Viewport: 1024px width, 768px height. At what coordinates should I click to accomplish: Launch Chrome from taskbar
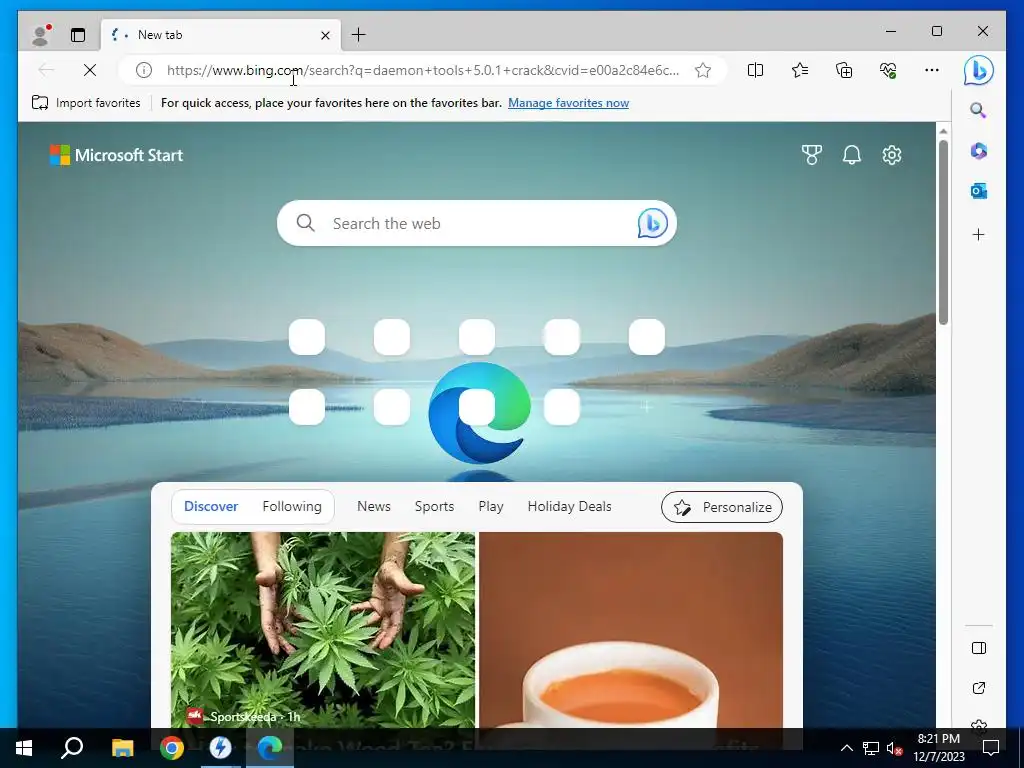click(x=172, y=748)
